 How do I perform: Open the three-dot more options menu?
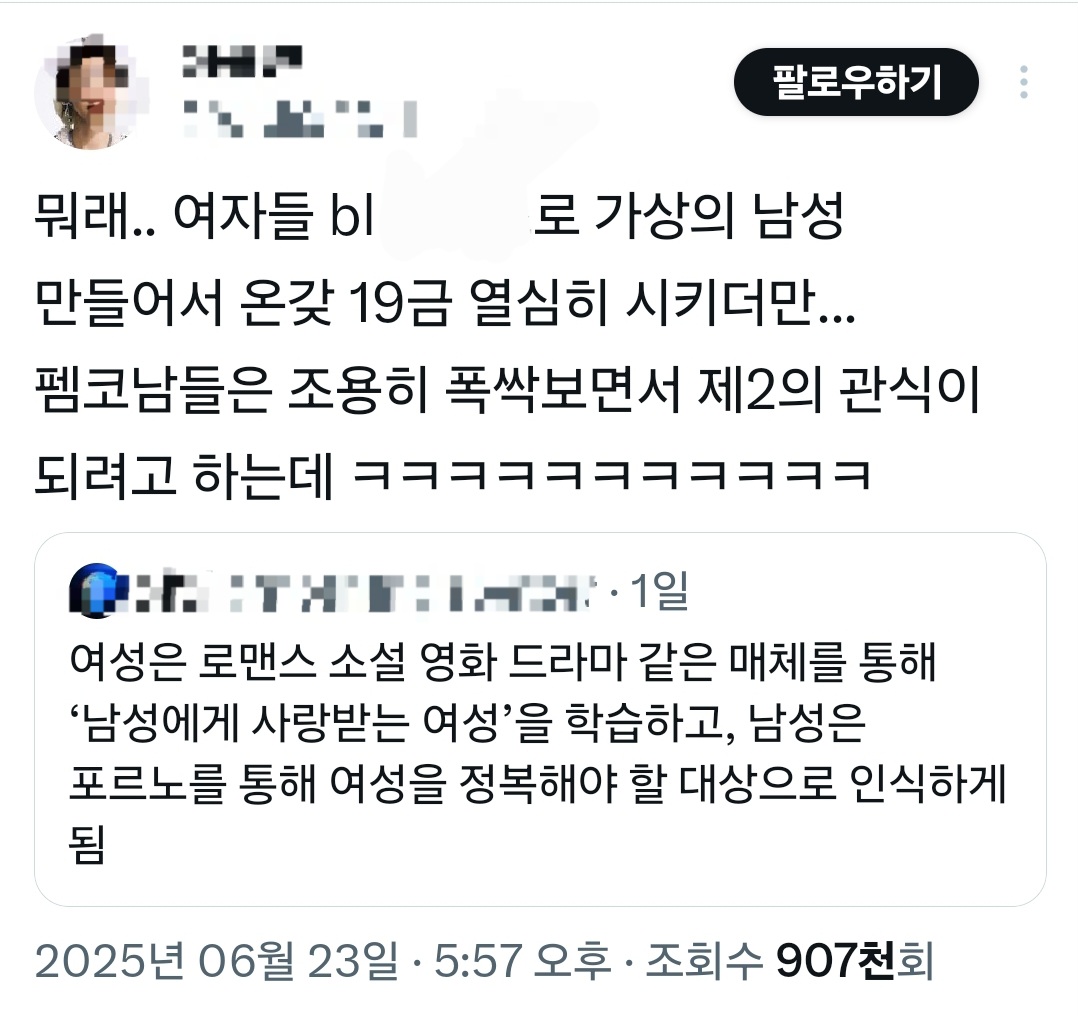[x=1024, y=82]
